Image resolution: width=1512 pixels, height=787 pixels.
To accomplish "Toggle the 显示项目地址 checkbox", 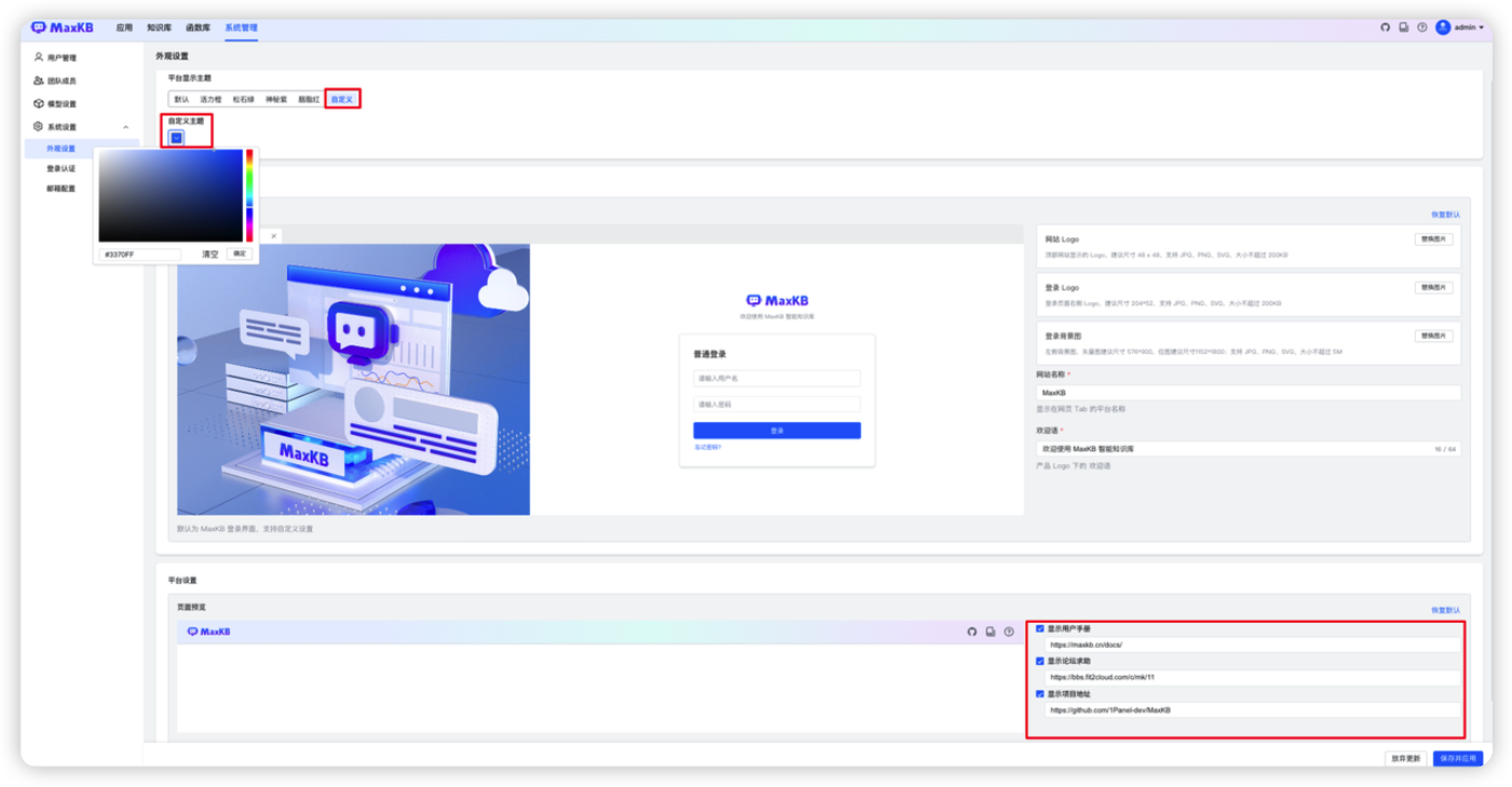I will tap(1039, 694).
